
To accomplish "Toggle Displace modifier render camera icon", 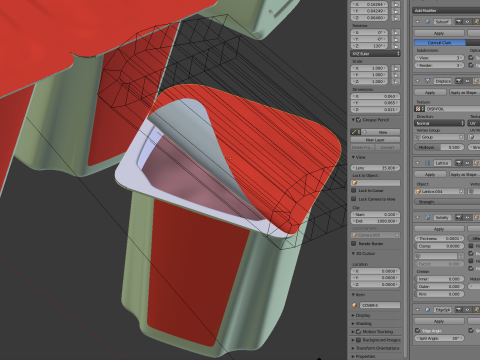I will pos(459,81).
